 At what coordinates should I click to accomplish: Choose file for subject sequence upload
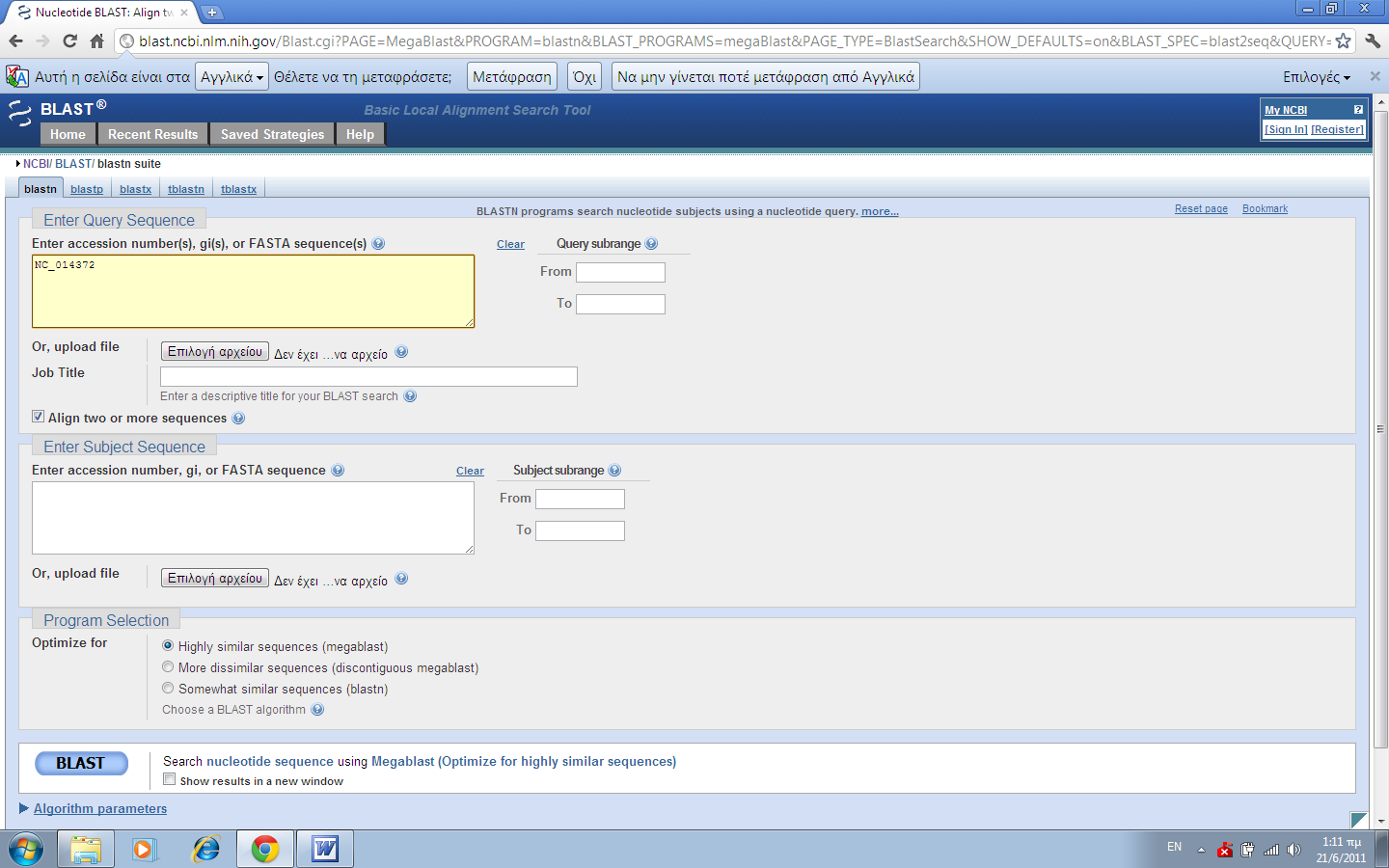tap(214, 579)
